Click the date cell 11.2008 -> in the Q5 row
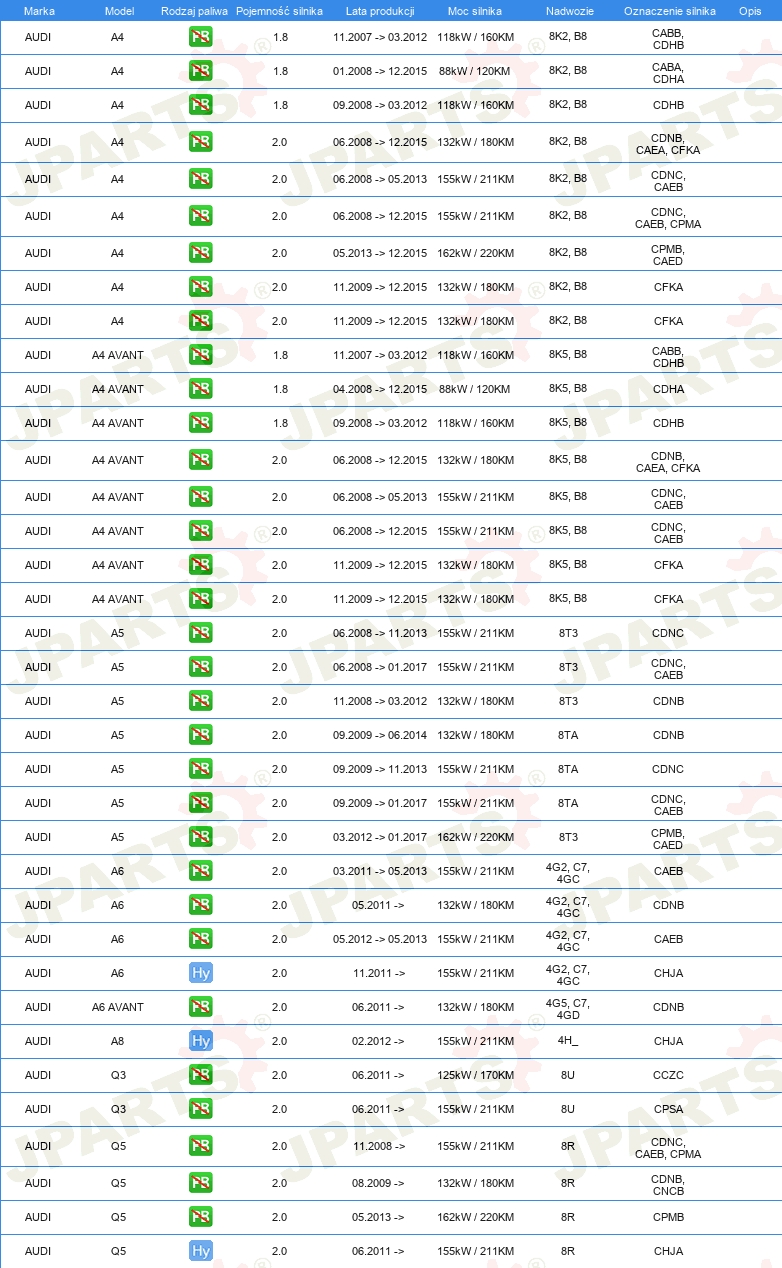Image resolution: width=782 pixels, height=1268 pixels. (378, 1146)
